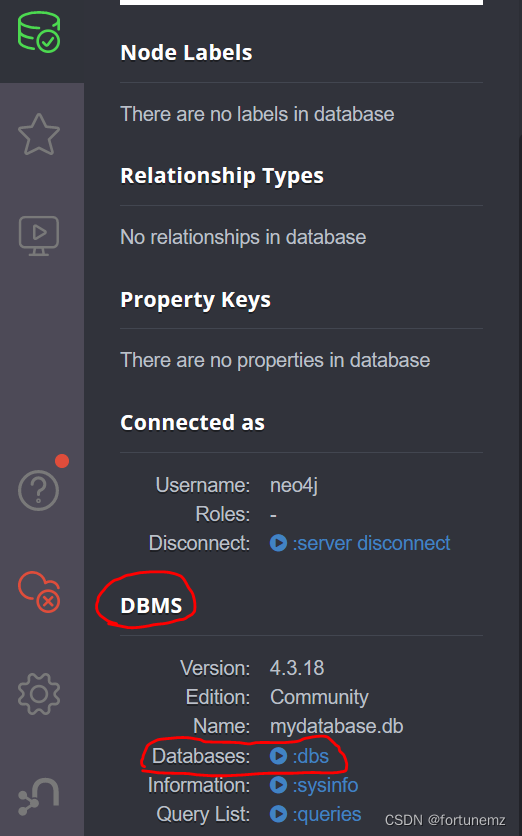
Task: Select the neo4j username value
Action: 294,486
